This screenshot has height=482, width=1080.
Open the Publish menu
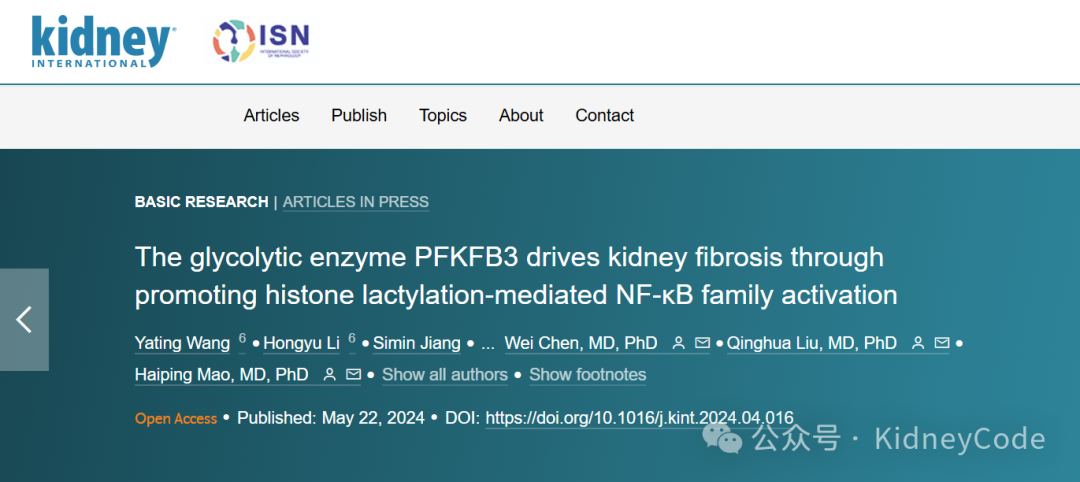point(359,116)
